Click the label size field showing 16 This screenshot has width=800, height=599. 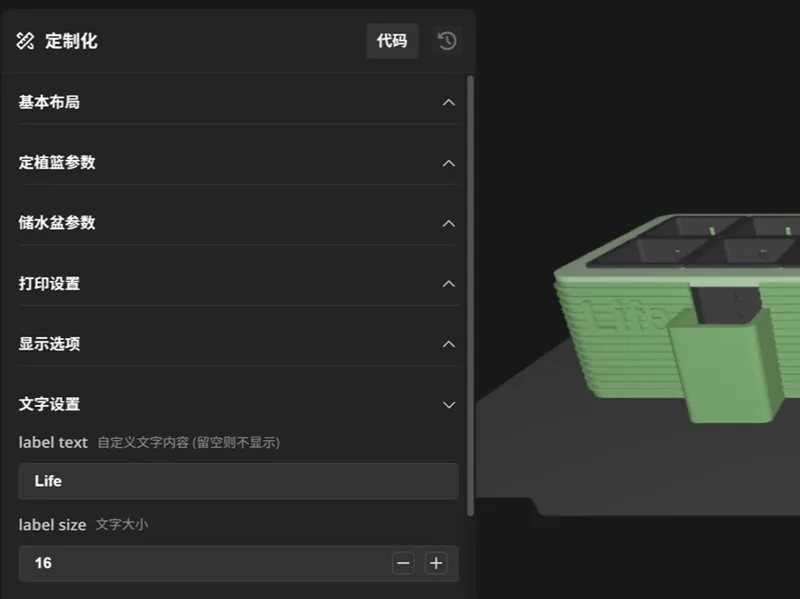(204, 563)
